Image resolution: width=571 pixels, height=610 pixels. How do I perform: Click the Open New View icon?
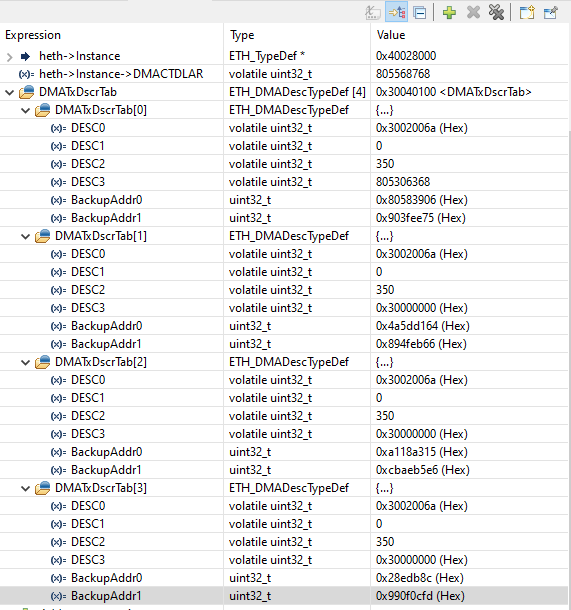pyautogui.click(x=527, y=12)
